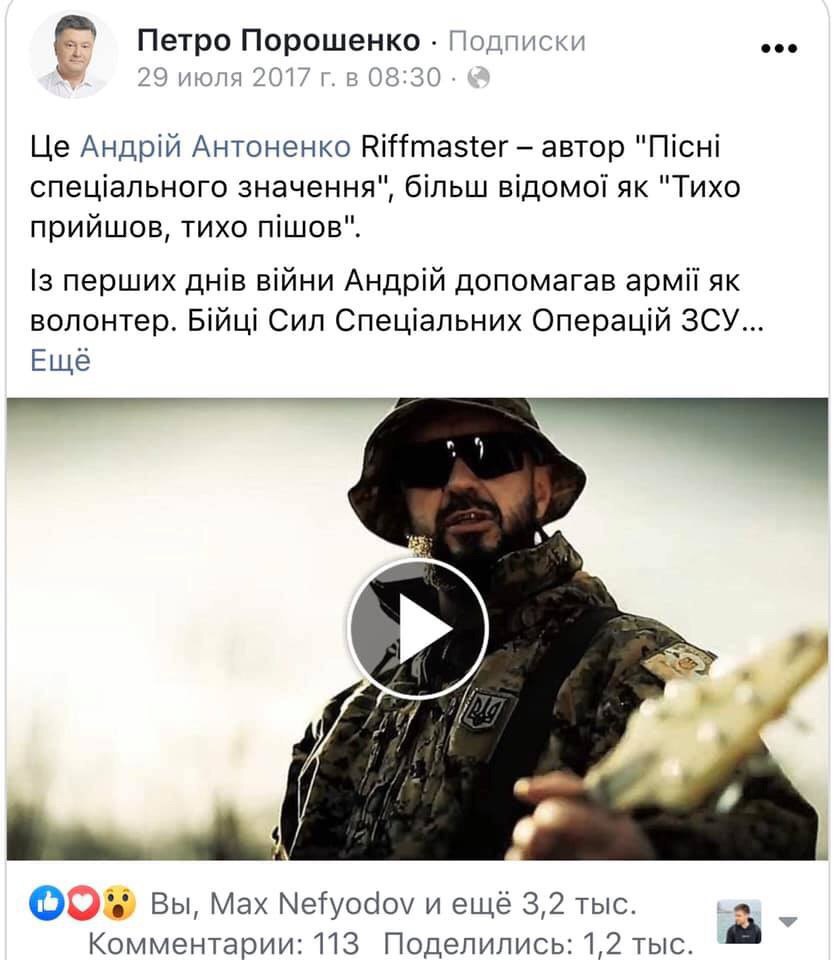Click the Подписки follow label
Screen dimensions: 834x960
pyautogui.click(x=517, y=42)
